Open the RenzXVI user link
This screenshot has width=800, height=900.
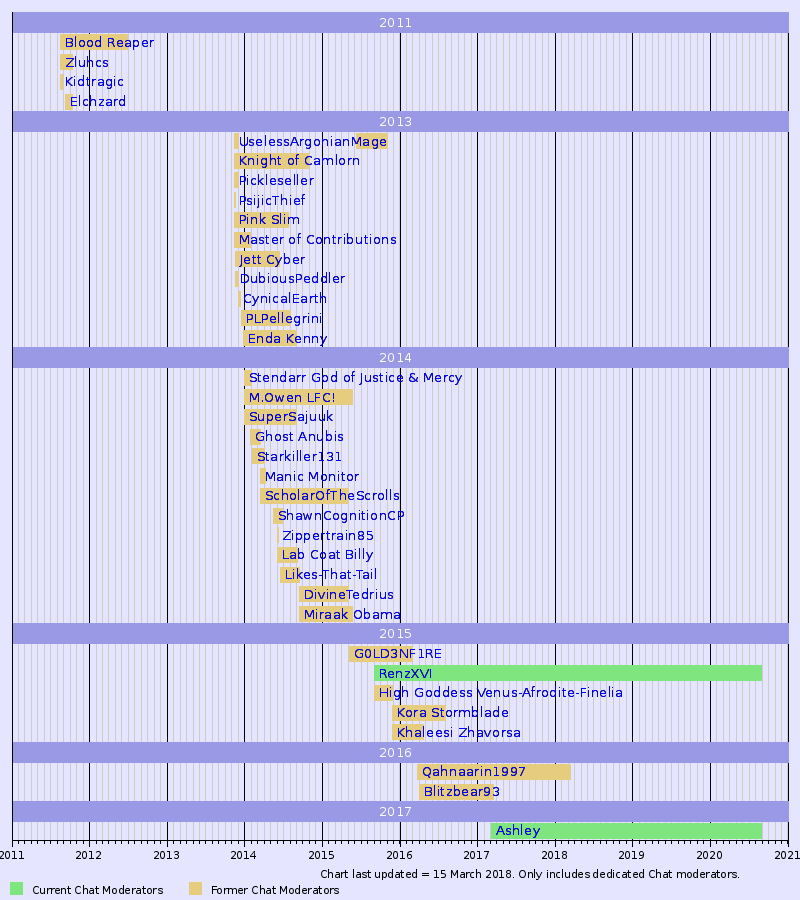(x=403, y=673)
